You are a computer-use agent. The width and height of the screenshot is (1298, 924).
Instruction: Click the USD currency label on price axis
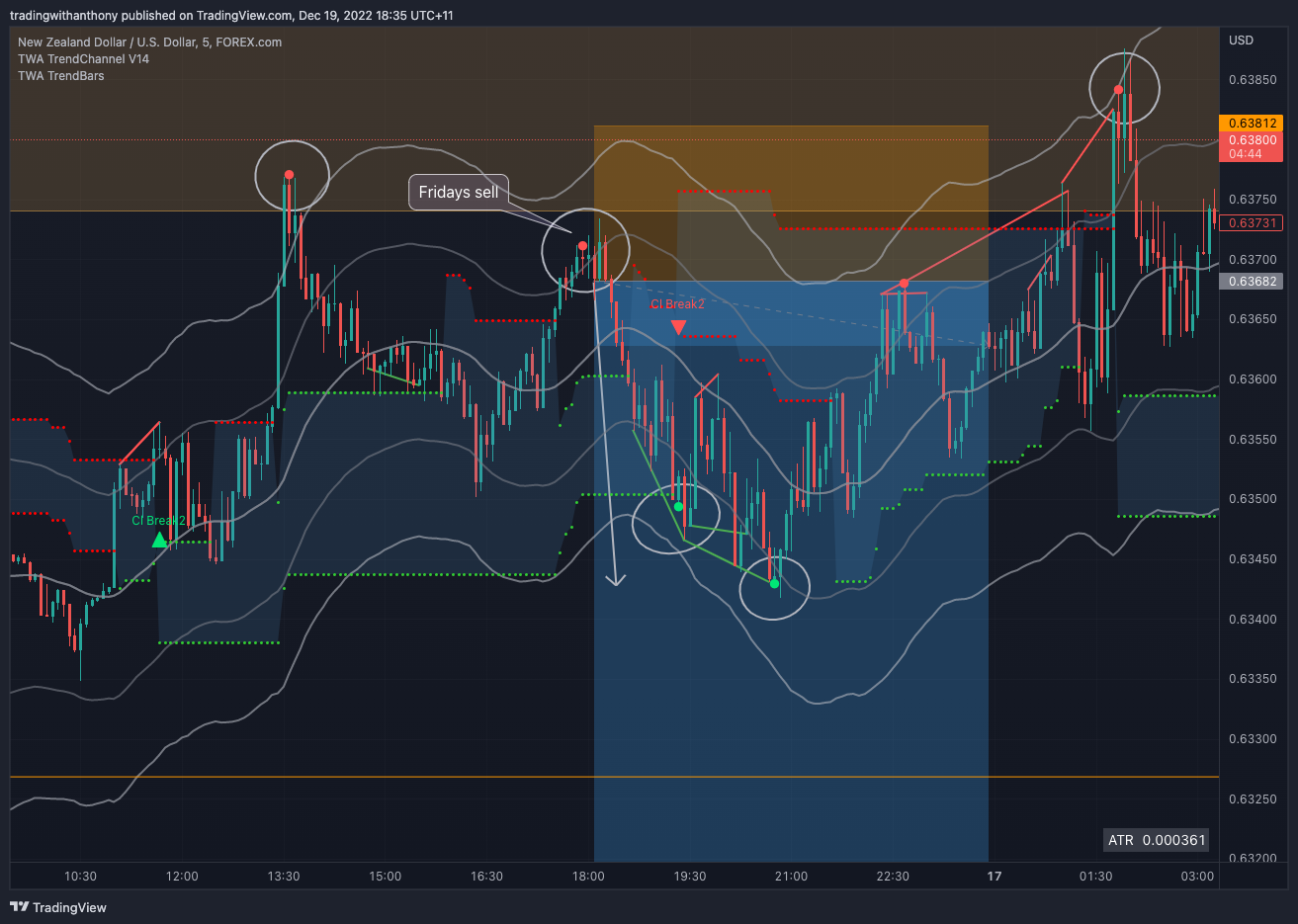pos(1241,41)
